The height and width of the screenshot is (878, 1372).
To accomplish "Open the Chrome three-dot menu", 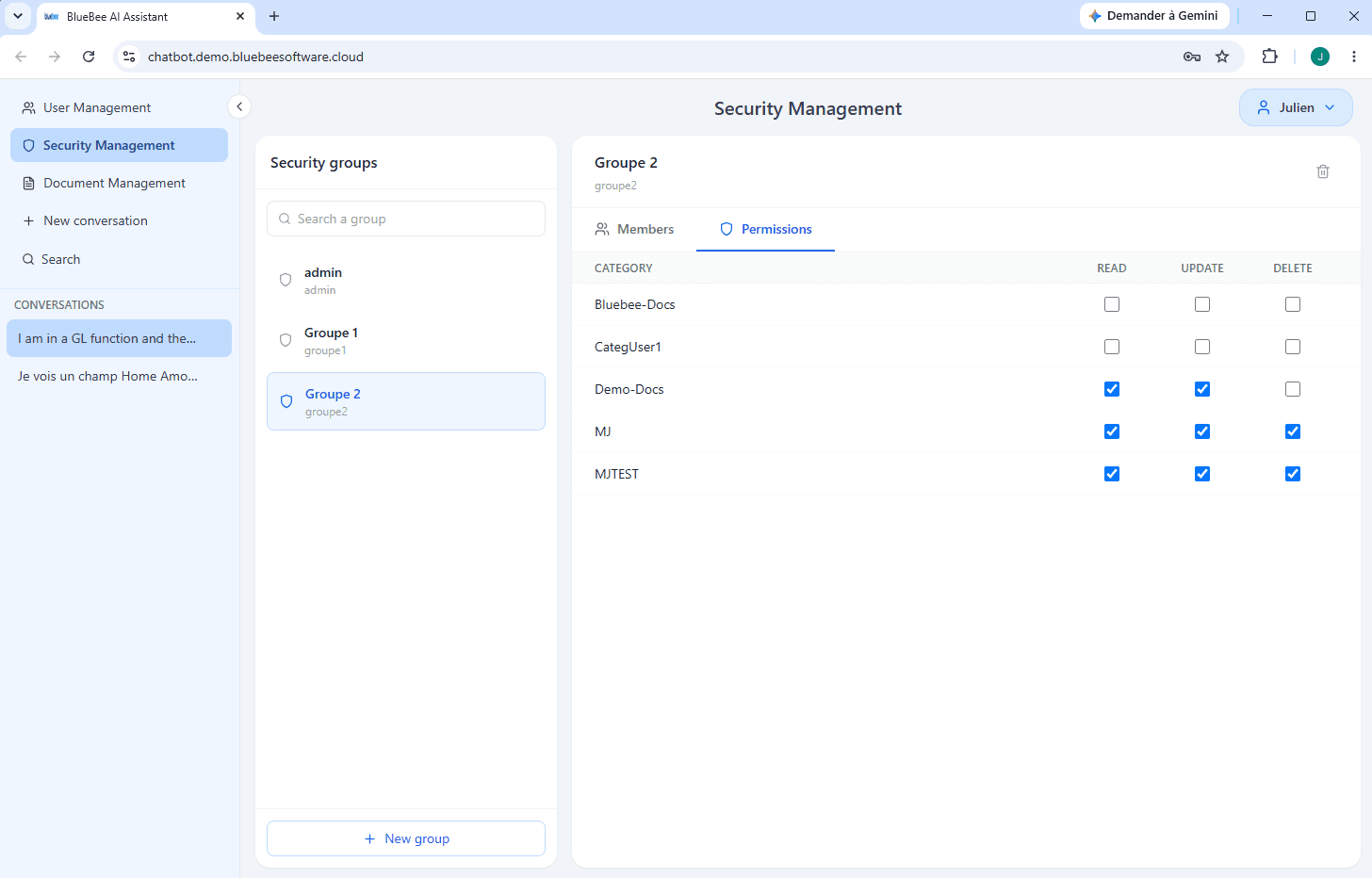I will tap(1354, 57).
